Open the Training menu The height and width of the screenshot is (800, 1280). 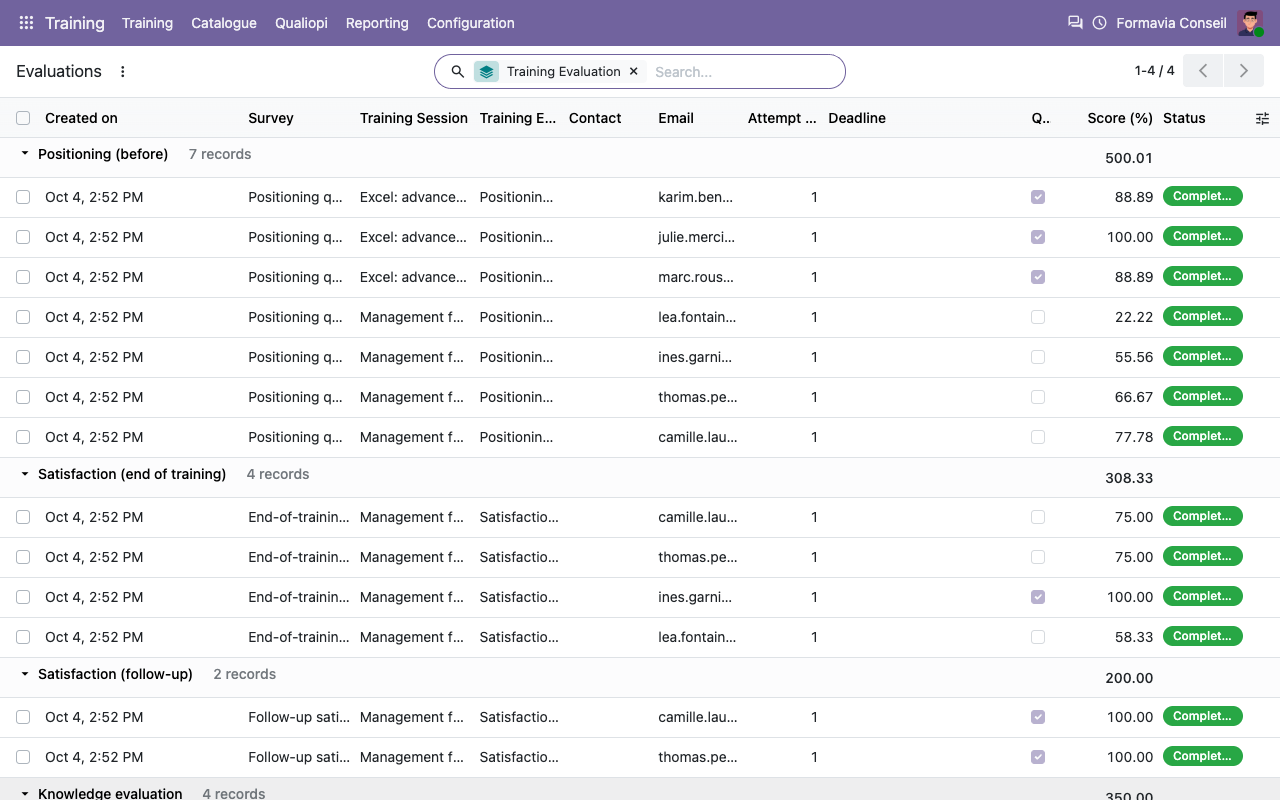147,23
